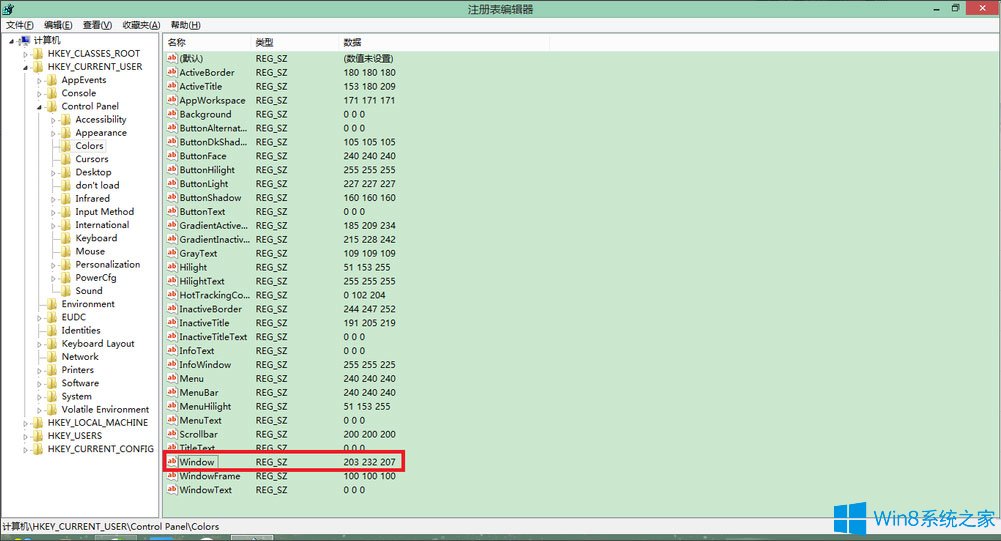Click the Console folder icon

pos(52,93)
